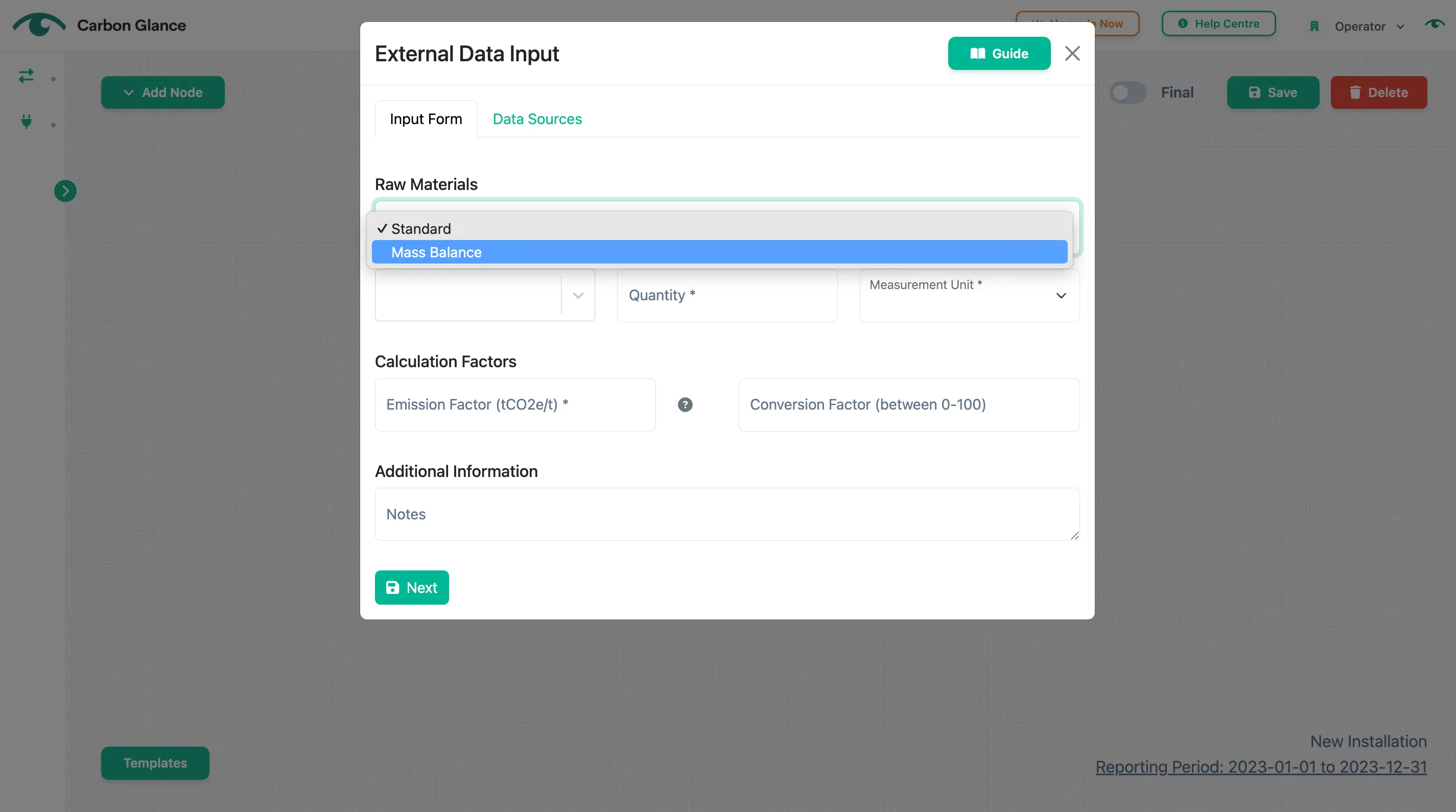Toggle the Final switch
The height and width of the screenshot is (812, 1456).
pyautogui.click(x=1128, y=92)
